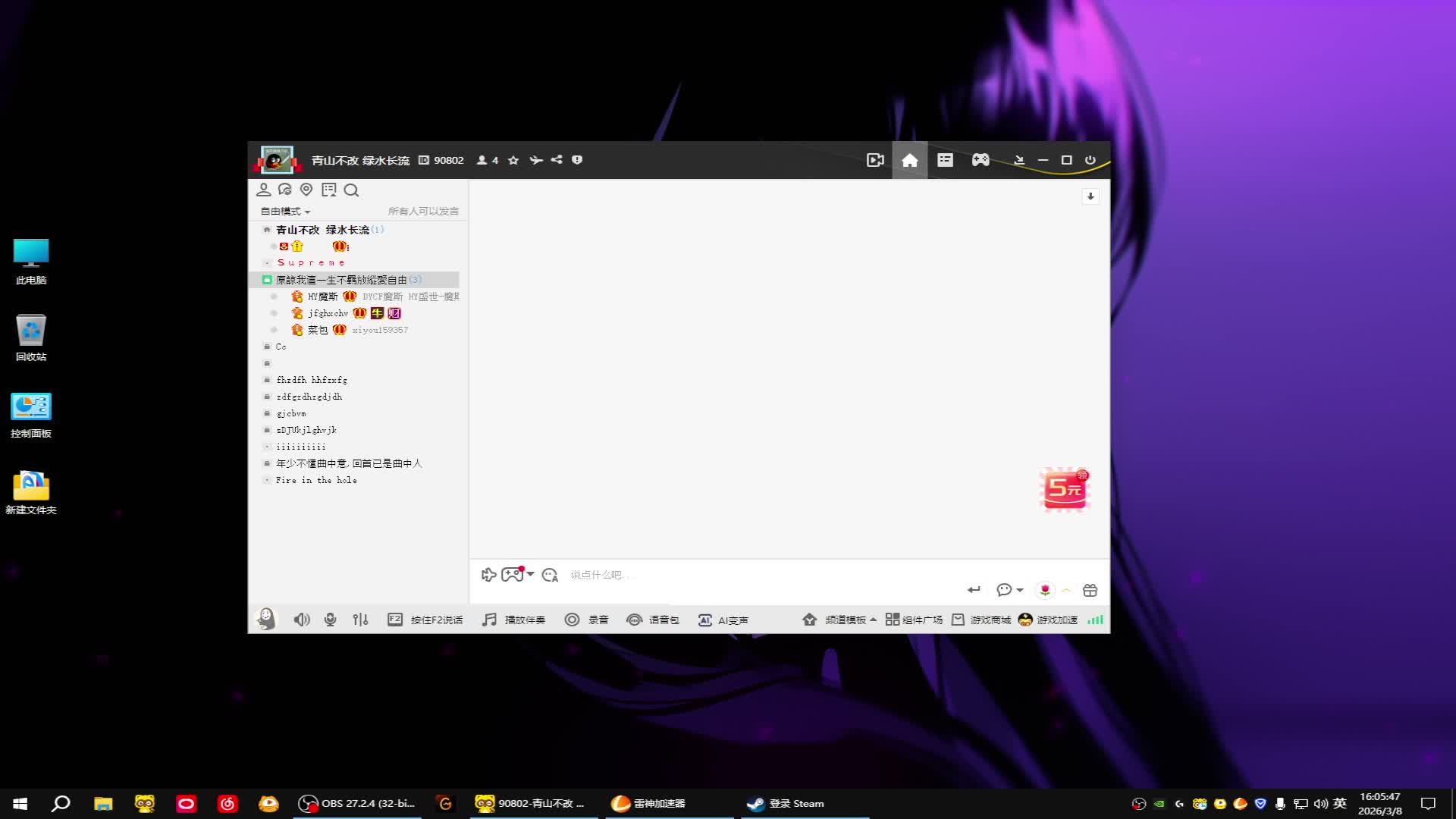The width and height of the screenshot is (1456, 819).
Task: Favorite the channel with star icon
Action: [513, 160]
